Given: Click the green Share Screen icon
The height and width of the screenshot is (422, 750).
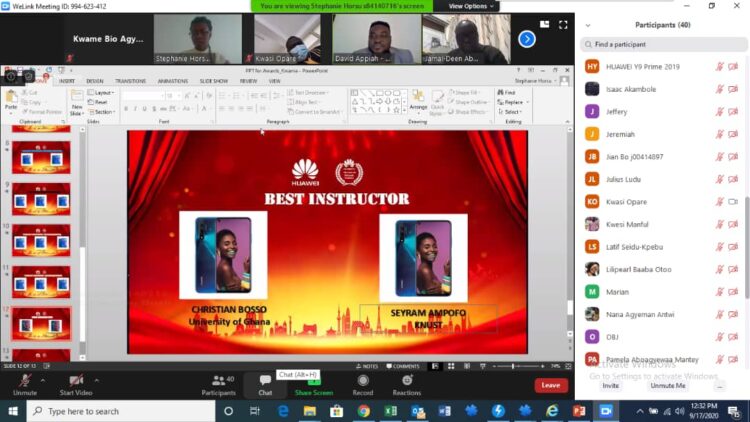Looking at the screenshot, I should tap(313, 381).
